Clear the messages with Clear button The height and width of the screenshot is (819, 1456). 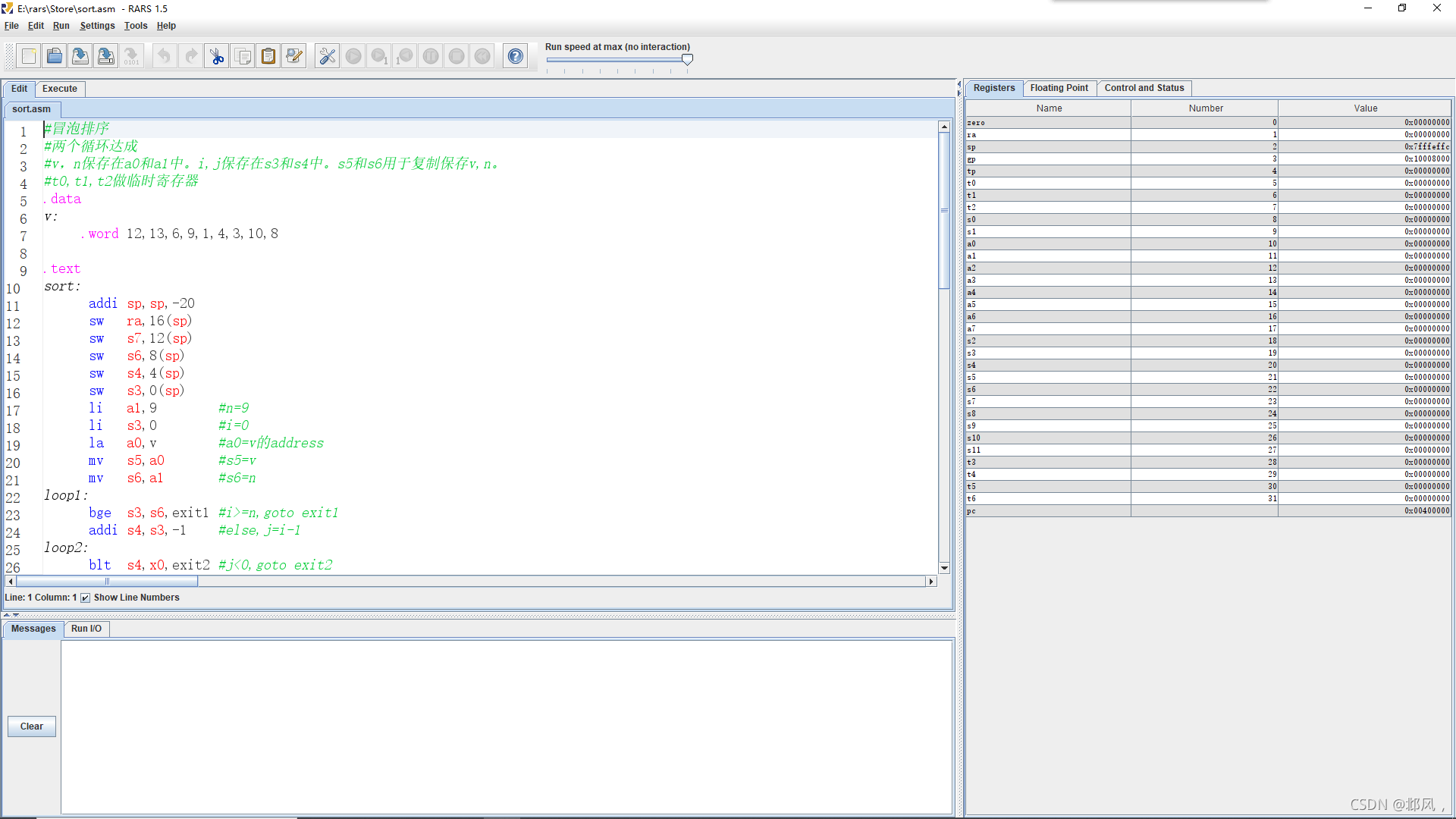pyautogui.click(x=32, y=726)
